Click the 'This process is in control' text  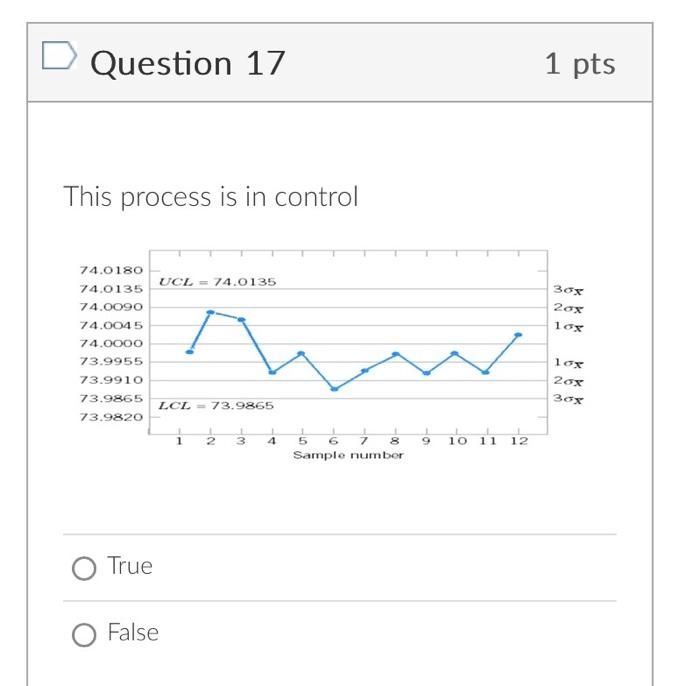click(x=211, y=196)
